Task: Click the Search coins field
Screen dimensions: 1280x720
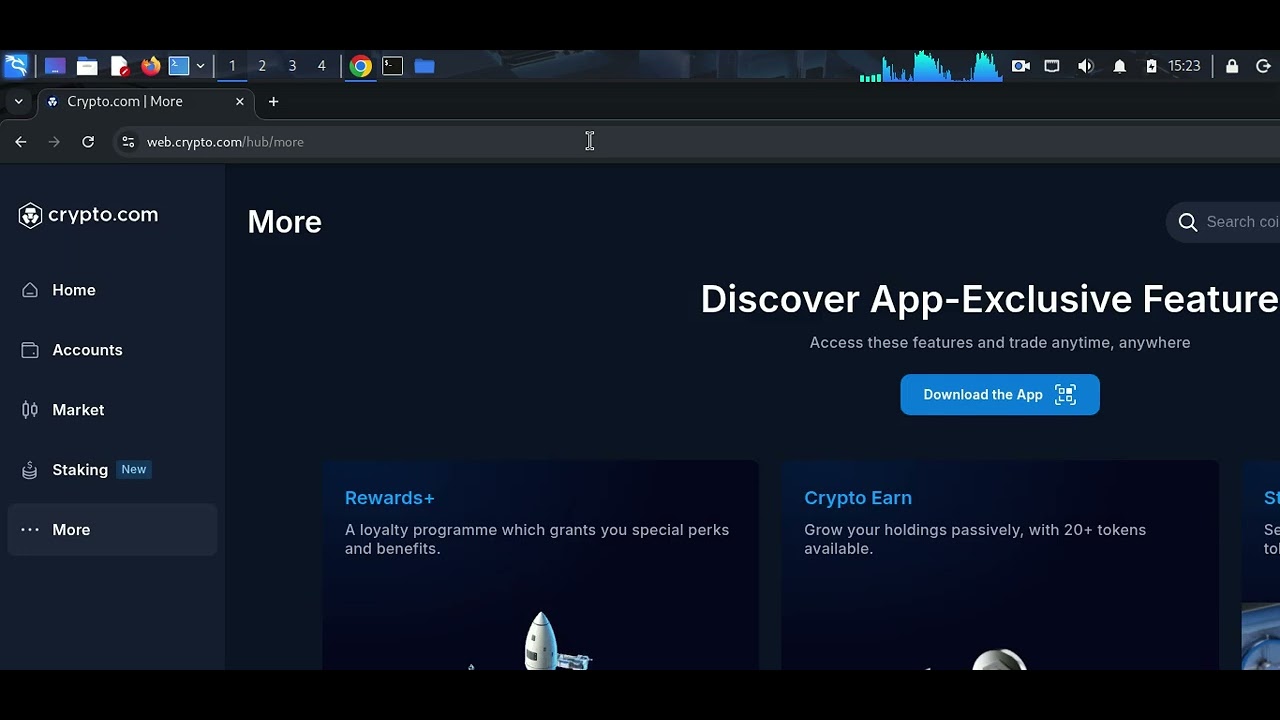Action: [1224, 222]
